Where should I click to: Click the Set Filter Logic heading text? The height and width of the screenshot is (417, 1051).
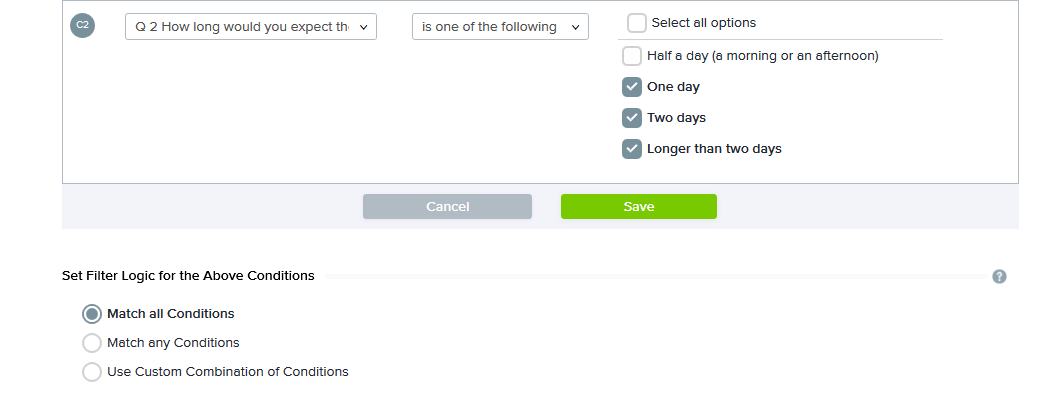[x=188, y=276]
